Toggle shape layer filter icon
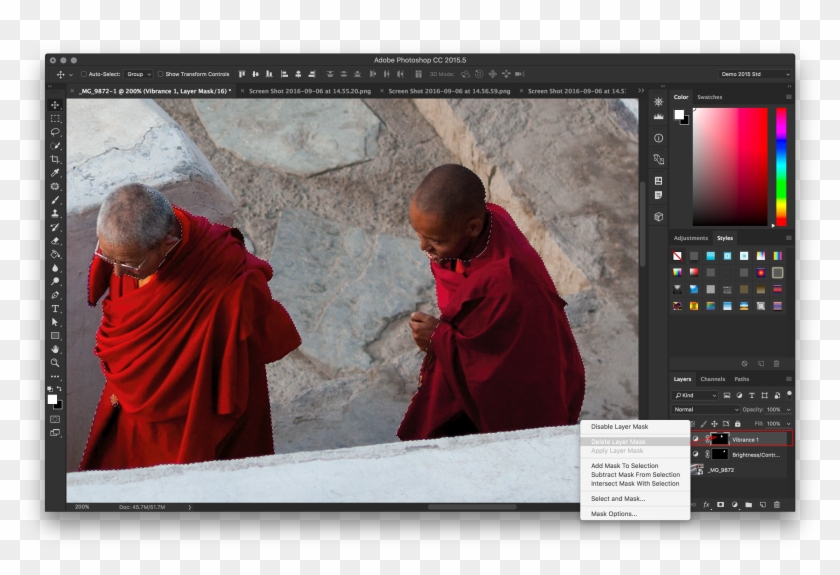The height and width of the screenshot is (575, 840). click(764, 395)
